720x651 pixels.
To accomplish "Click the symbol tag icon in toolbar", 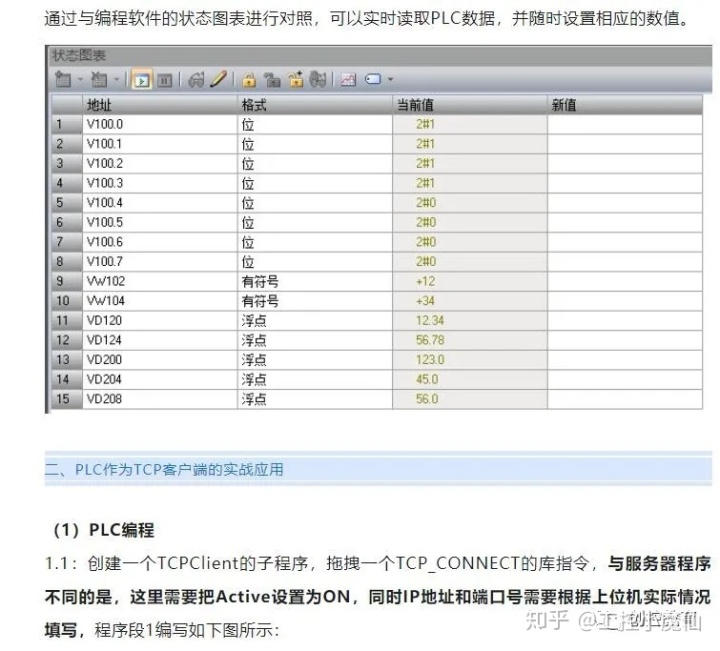I will coord(373,79).
